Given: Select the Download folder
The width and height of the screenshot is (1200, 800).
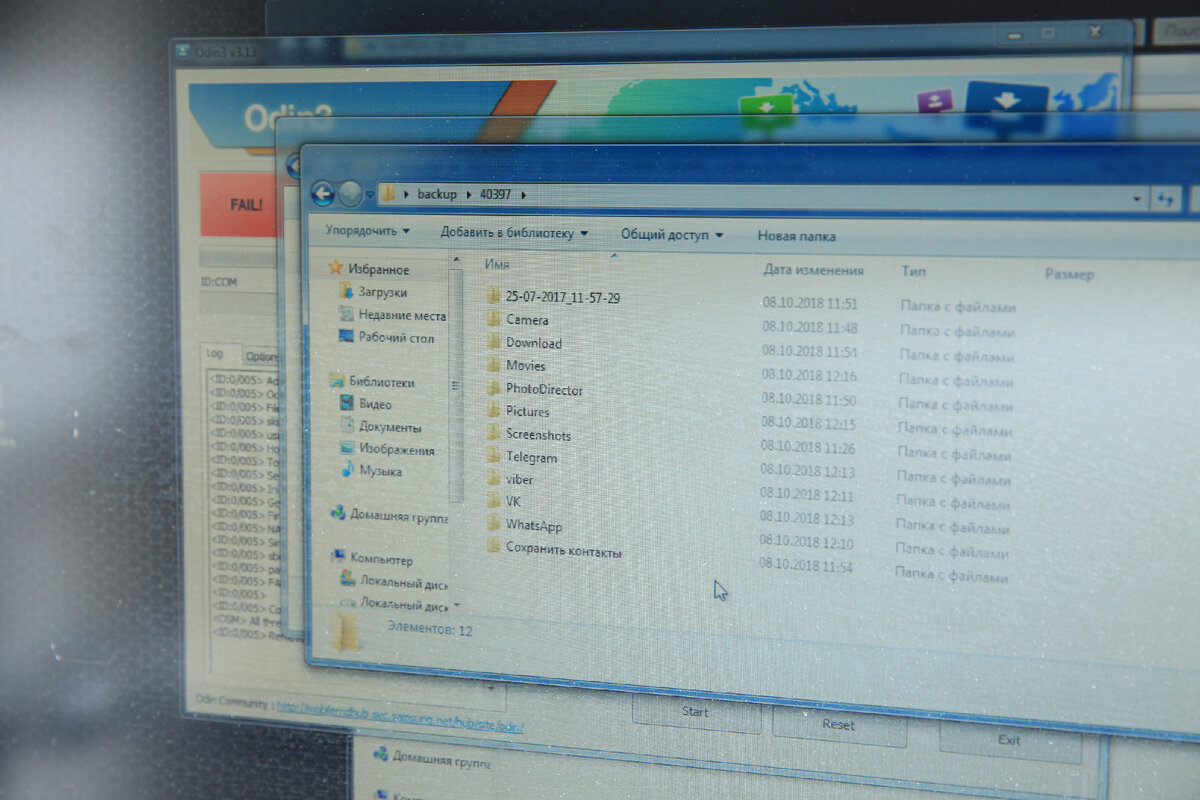Looking at the screenshot, I should 524,343.
